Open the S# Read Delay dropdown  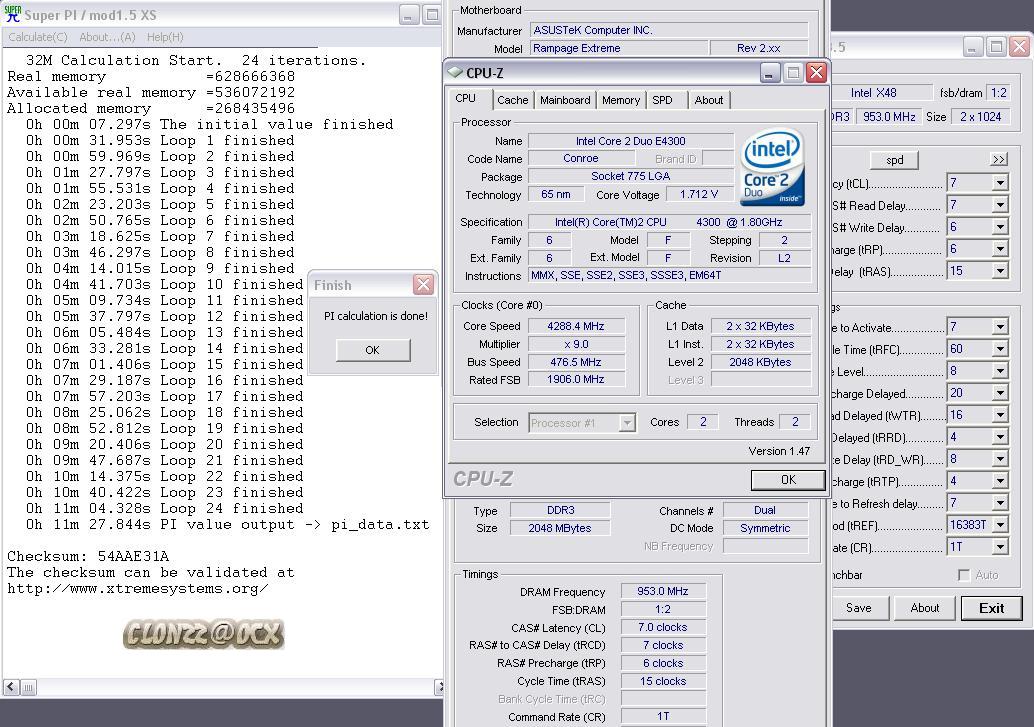coord(1000,205)
